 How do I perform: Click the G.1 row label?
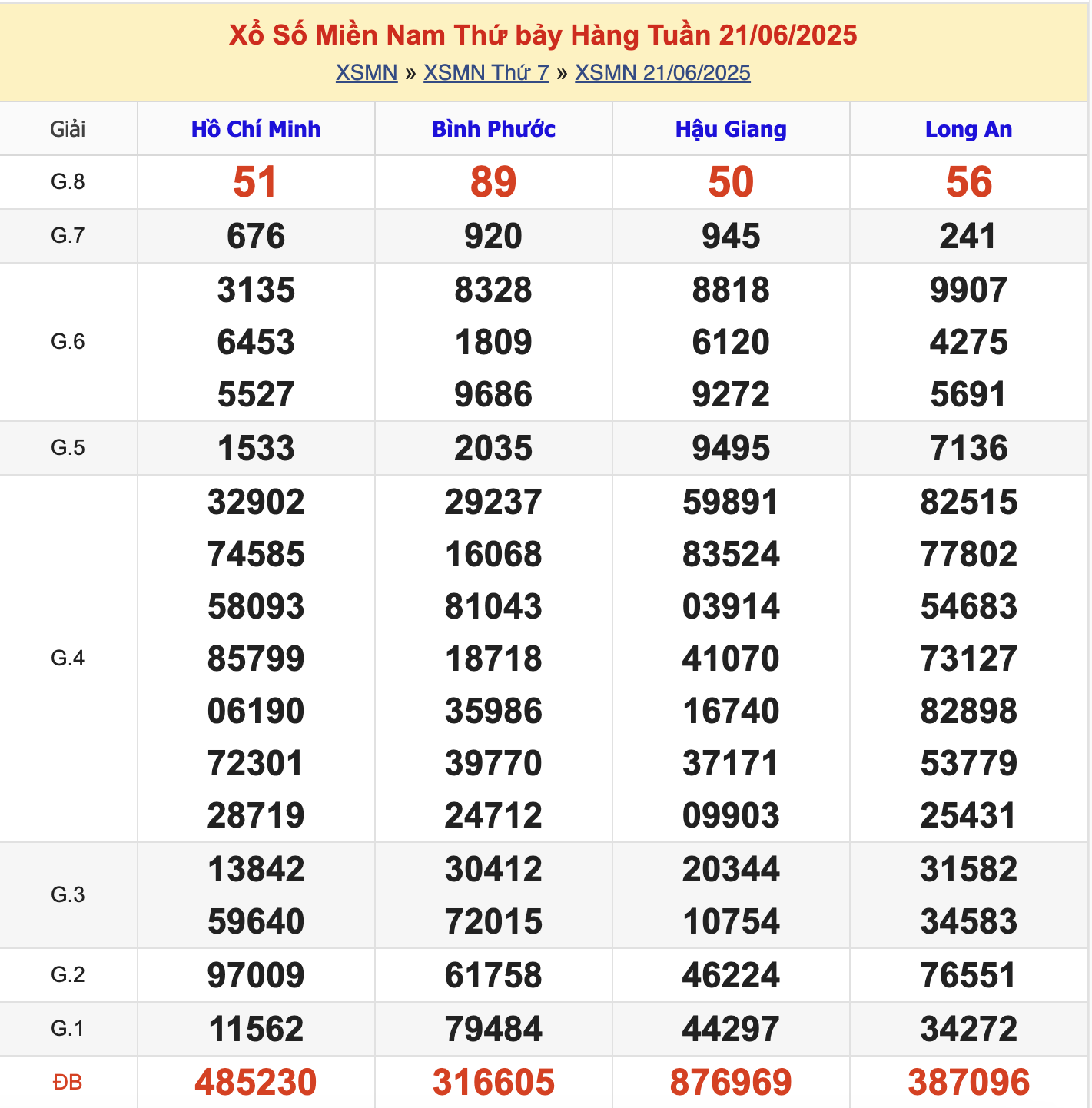[68, 1029]
